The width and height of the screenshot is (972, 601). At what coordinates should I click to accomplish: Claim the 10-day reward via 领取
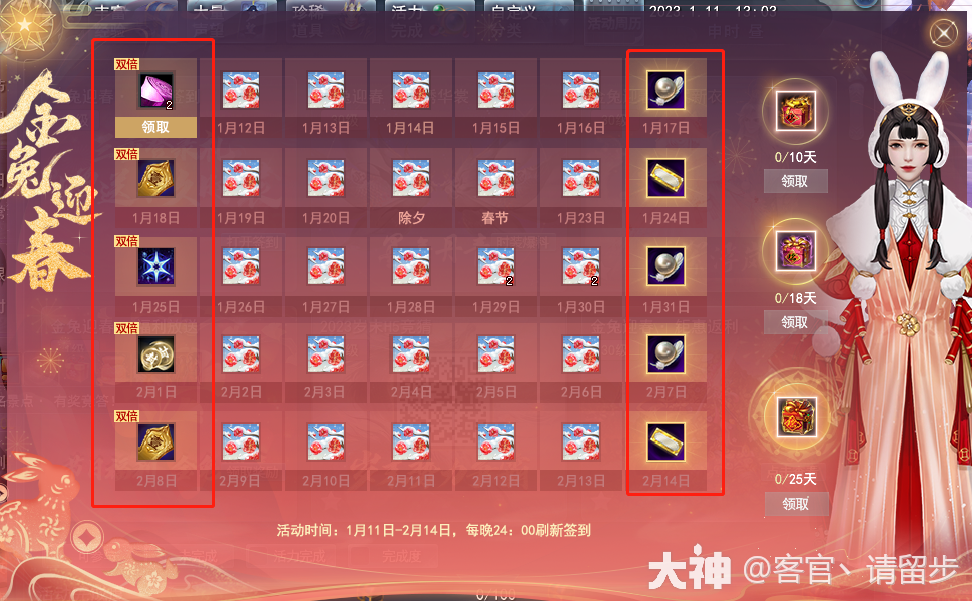point(795,182)
